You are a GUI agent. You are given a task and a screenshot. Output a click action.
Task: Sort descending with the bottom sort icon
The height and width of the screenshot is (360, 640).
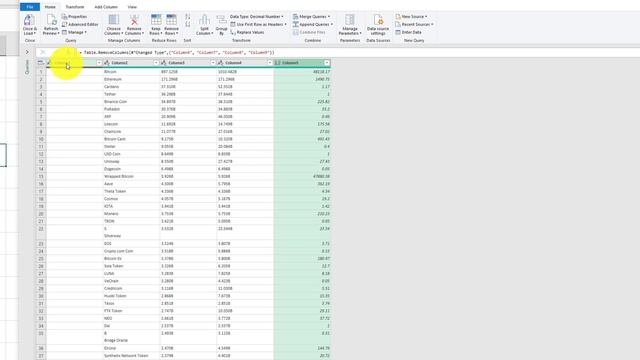[188, 24]
